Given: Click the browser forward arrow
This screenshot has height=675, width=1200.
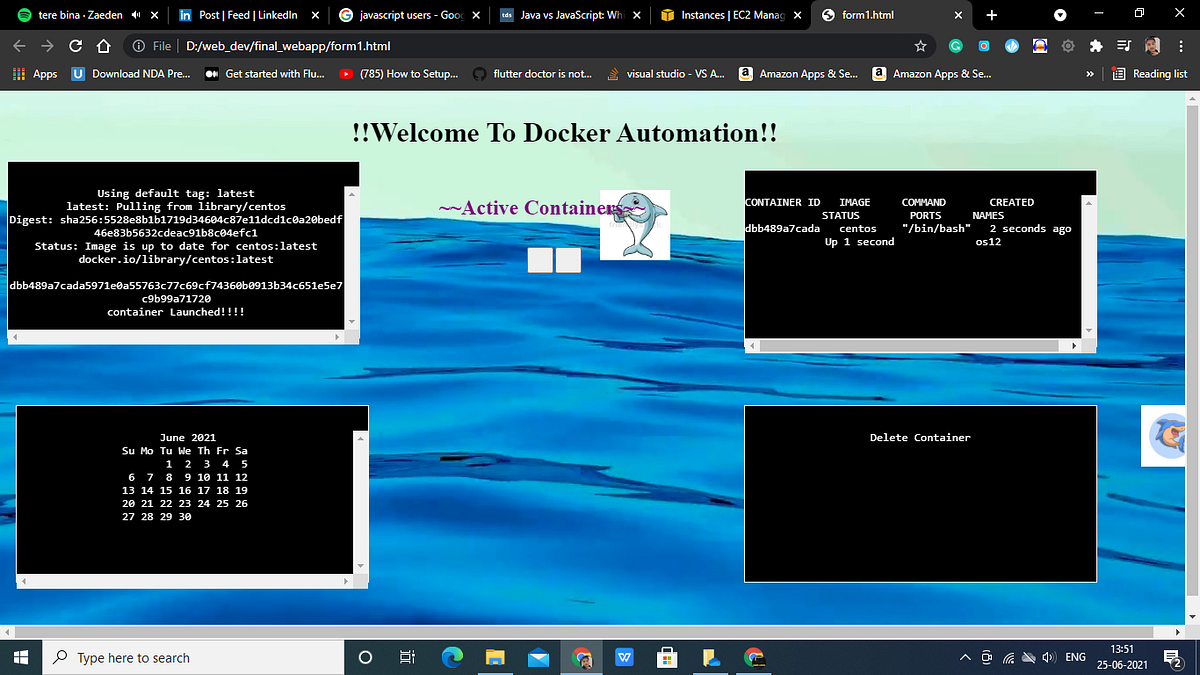Looking at the screenshot, I should [x=46, y=46].
